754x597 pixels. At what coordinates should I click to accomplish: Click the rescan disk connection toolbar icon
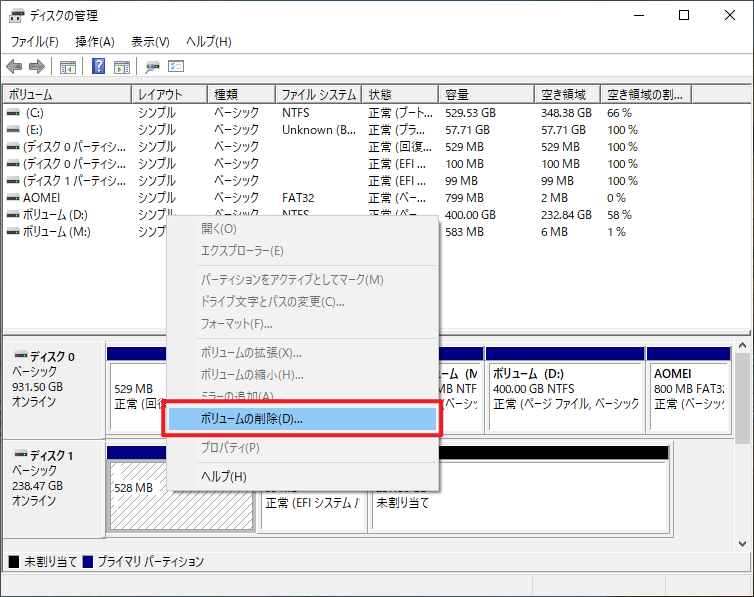[153, 67]
